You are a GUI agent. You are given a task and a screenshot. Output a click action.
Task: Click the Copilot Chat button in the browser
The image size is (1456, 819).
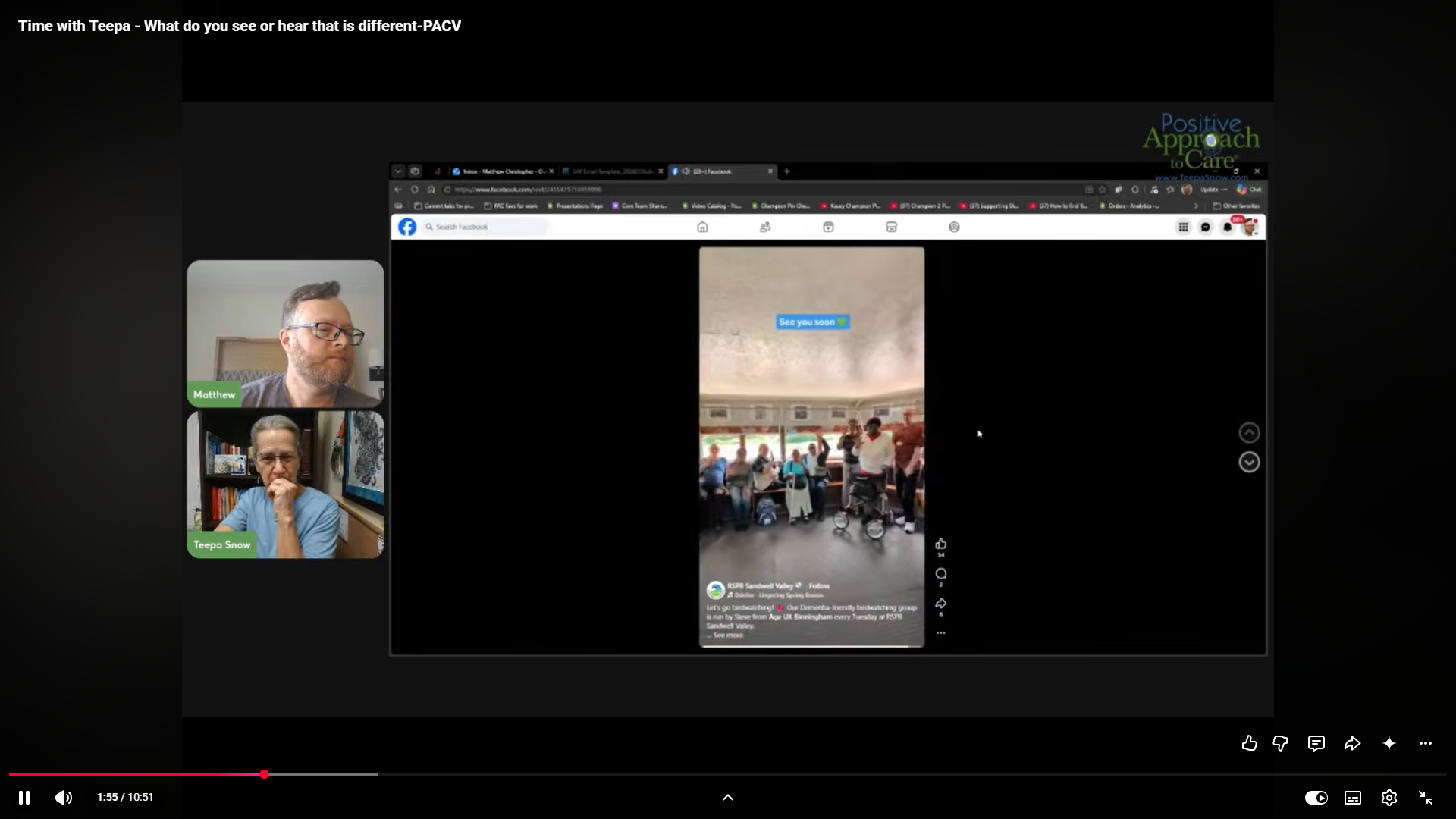(1249, 190)
